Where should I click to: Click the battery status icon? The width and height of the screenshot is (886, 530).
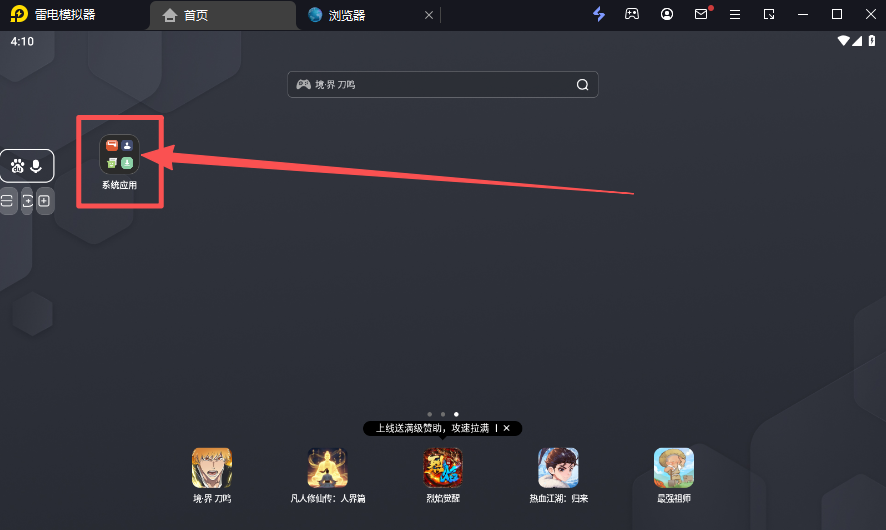872,41
